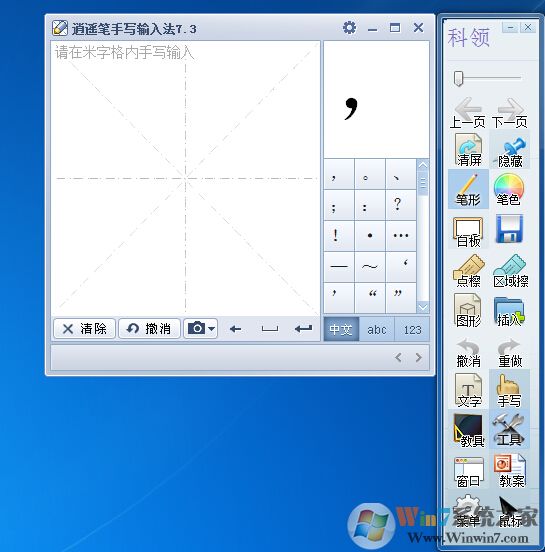The image size is (545, 552).
Task: Click the 插入 insert folder icon
Action: [509, 311]
